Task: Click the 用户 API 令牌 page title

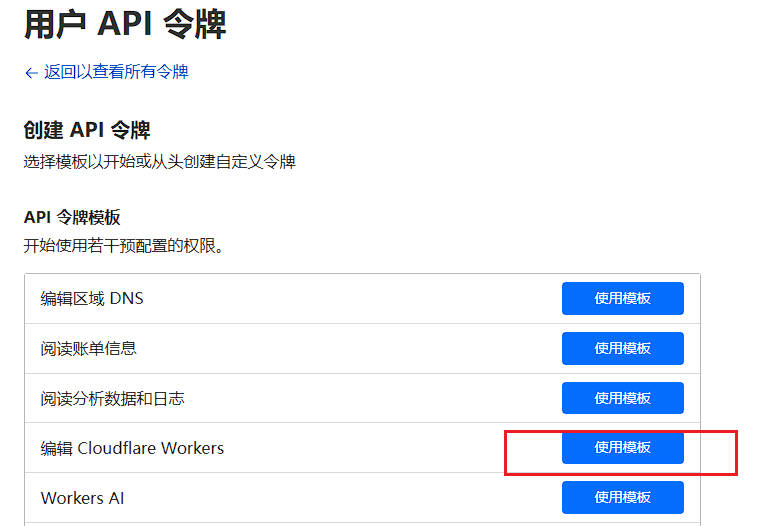Action: pyautogui.click(x=125, y=24)
